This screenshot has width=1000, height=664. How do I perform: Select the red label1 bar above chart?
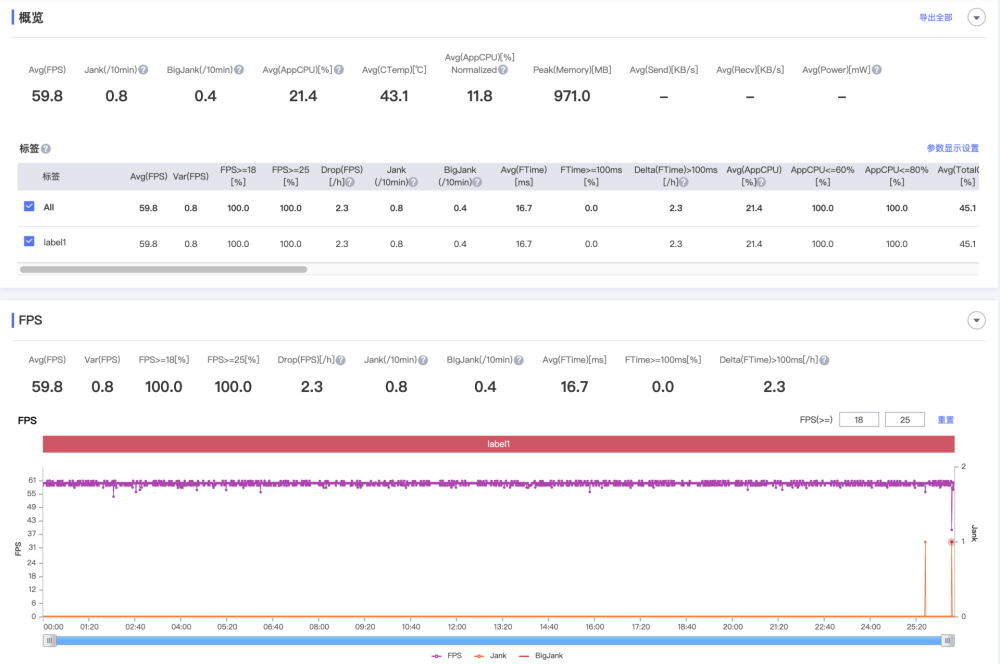point(499,444)
